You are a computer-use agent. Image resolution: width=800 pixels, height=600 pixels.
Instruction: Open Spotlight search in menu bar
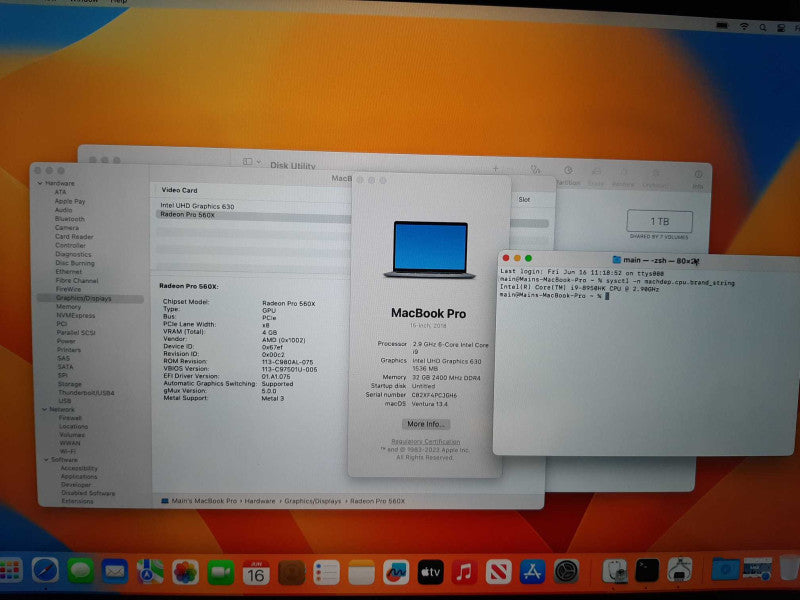763,28
